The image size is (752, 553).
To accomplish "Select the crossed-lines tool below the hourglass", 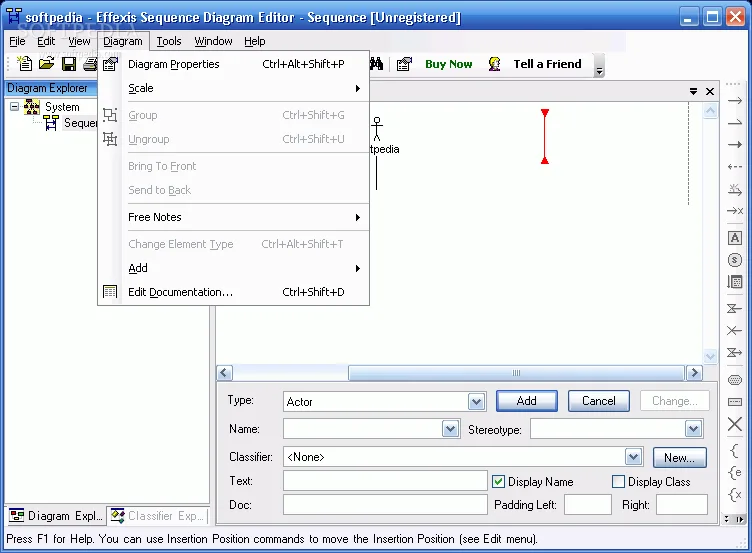I will [x=735, y=330].
